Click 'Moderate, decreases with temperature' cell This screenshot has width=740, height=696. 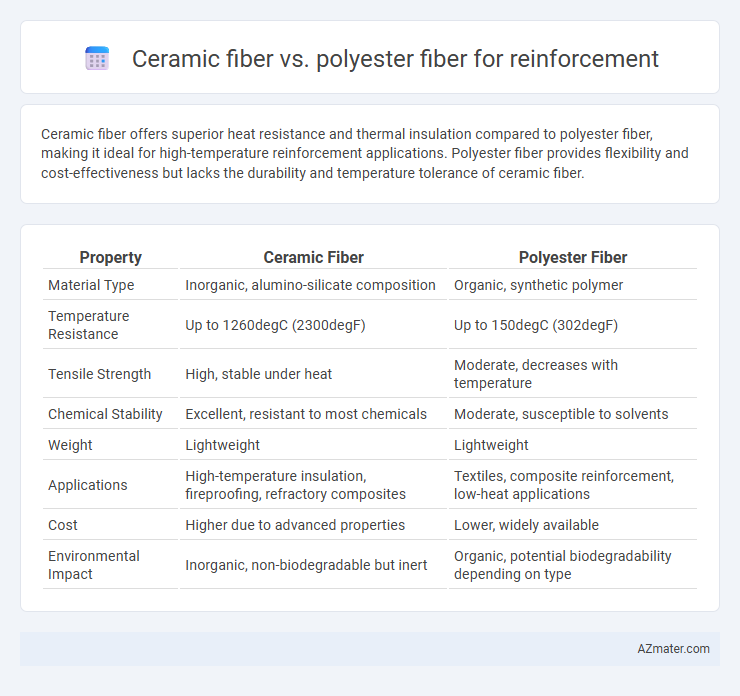(x=536, y=374)
